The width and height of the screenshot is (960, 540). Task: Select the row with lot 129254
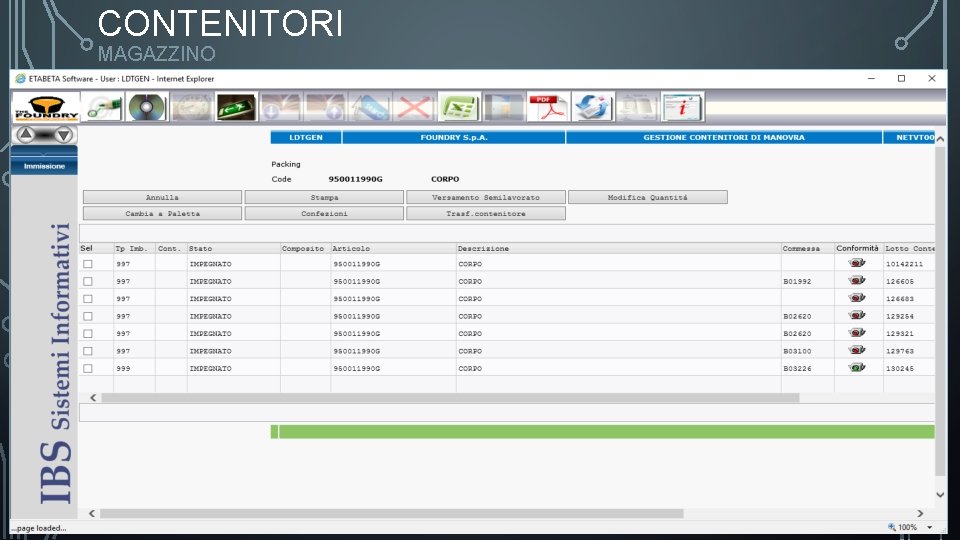click(x=88, y=317)
